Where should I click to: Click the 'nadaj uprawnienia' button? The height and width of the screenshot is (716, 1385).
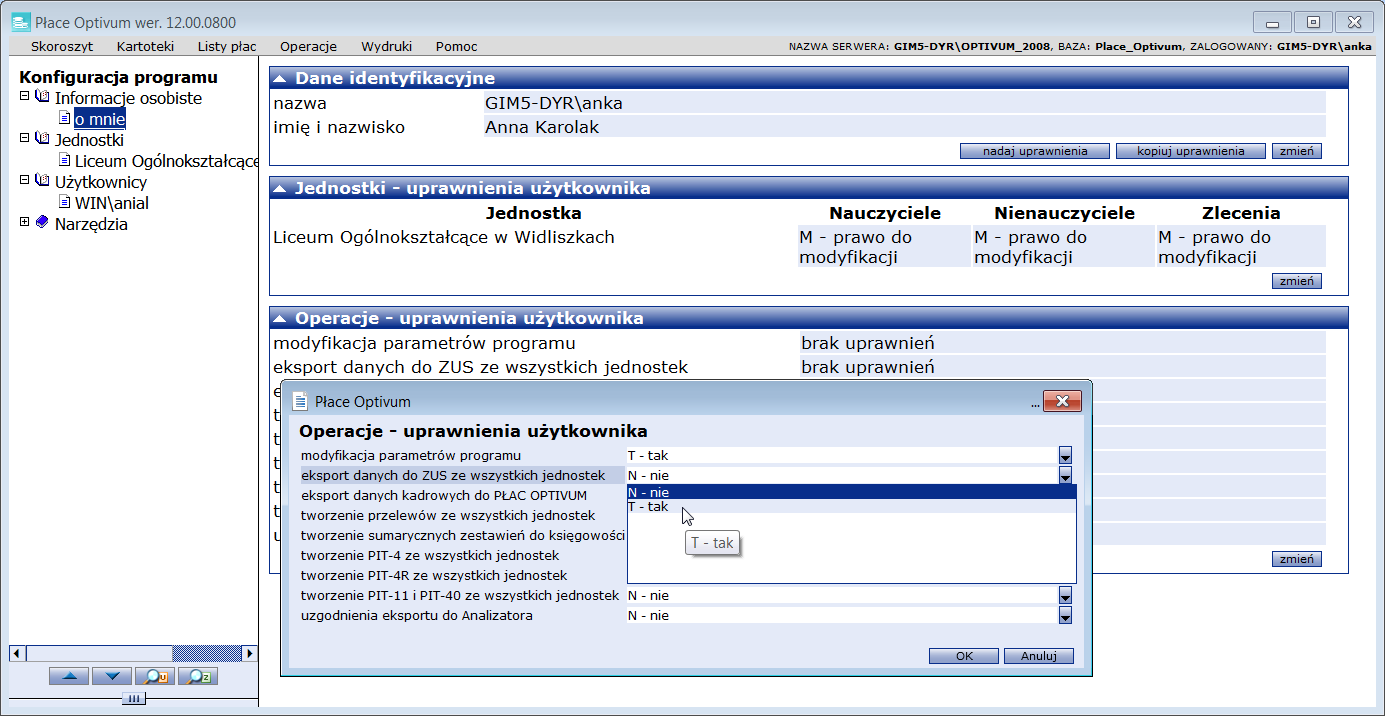1035,151
